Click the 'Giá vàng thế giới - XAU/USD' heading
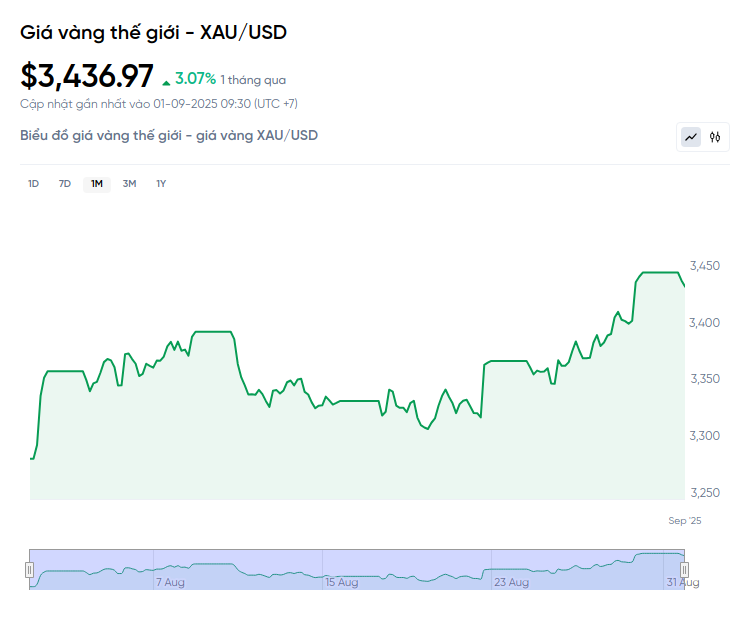The height and width of the screenshot is (634, 750). [154, 32]
